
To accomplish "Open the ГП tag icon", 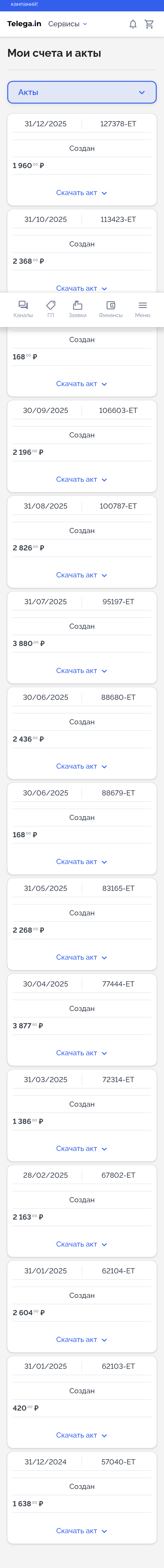I will 51,306.
